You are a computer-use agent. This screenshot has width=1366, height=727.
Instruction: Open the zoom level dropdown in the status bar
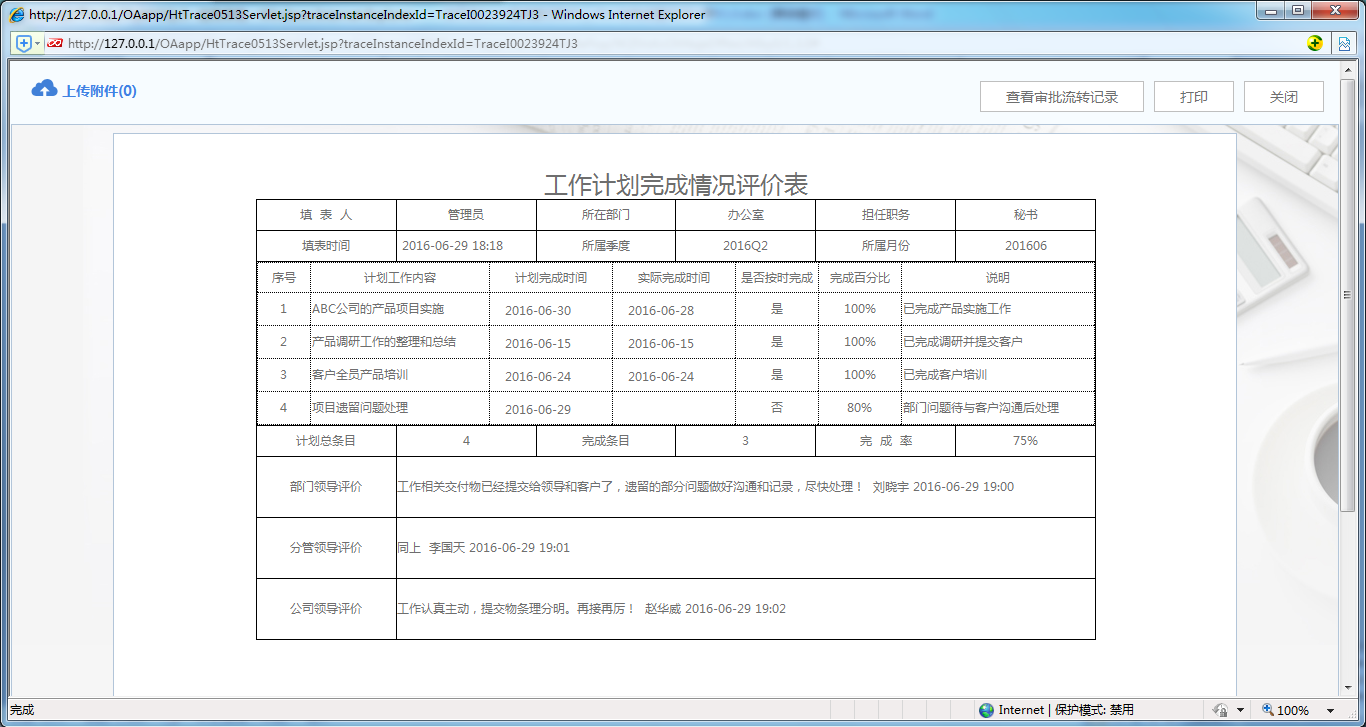(1330, 710)
